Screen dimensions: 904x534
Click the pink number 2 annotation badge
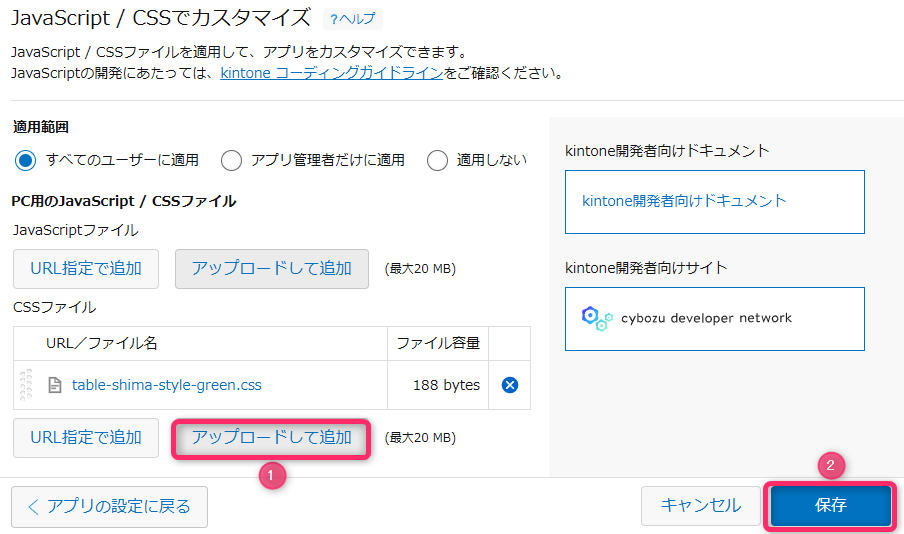click(832, 465)
